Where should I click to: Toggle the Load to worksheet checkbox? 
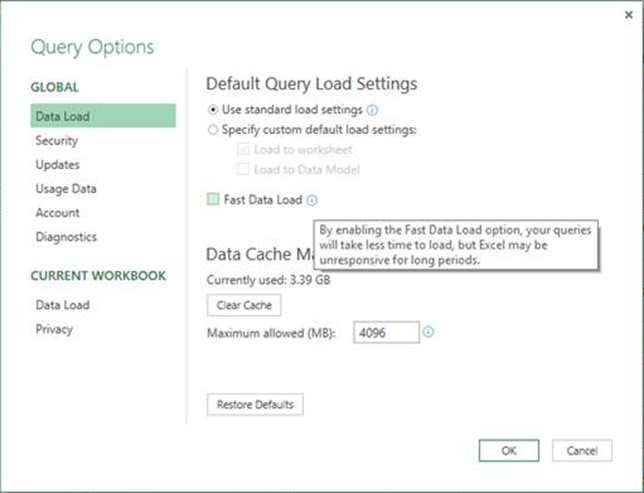[x=243, y=150]
